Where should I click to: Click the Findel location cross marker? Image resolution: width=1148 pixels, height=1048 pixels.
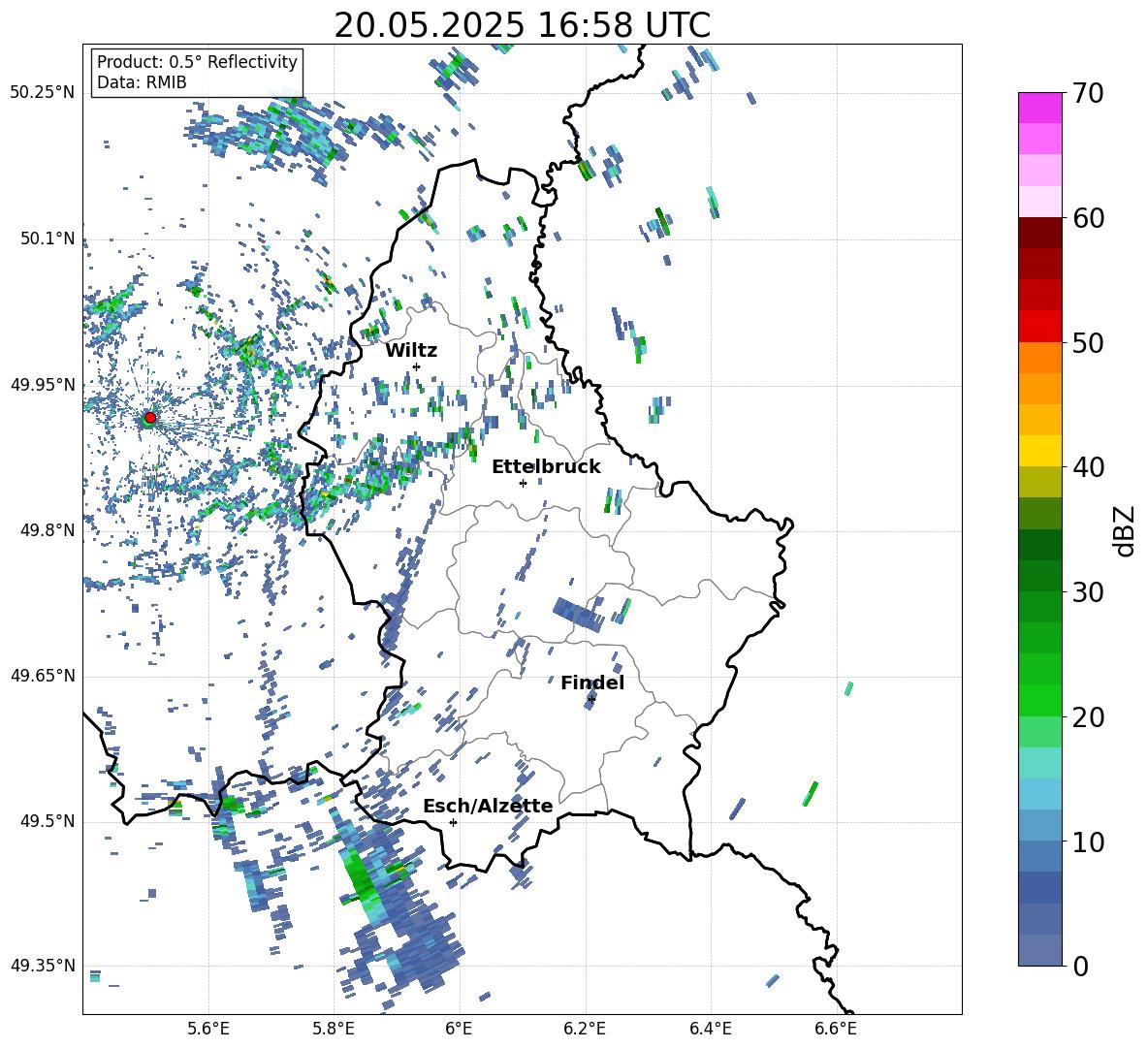591,699
